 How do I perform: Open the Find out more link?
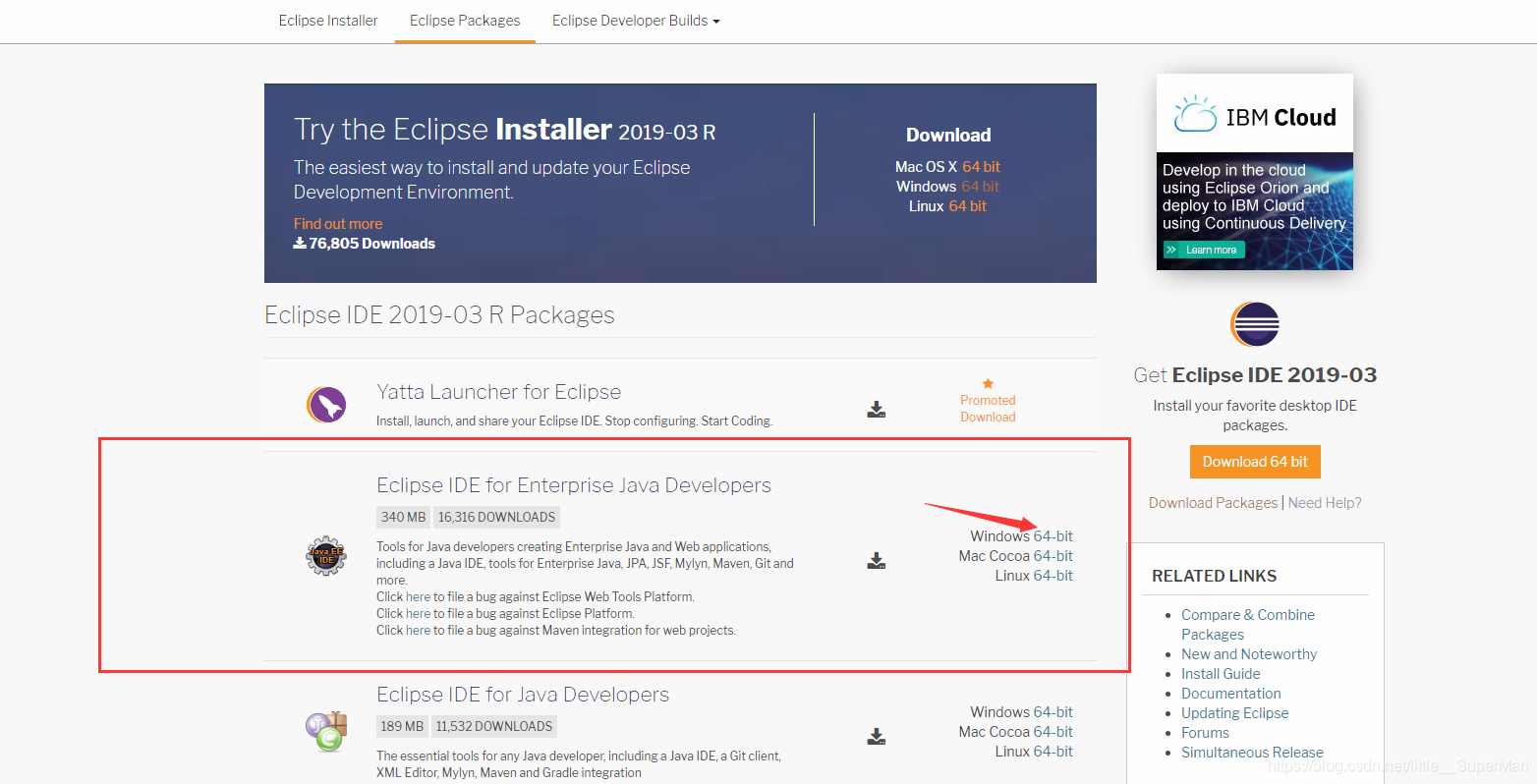pos(337,223)
